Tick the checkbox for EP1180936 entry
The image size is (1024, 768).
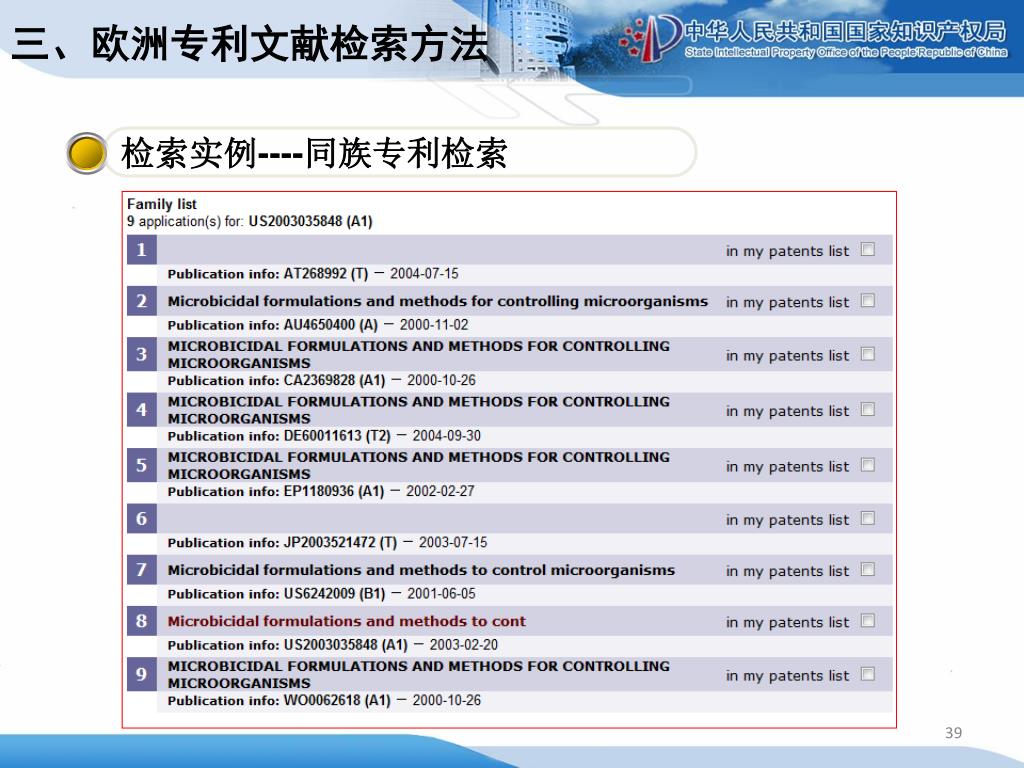tap(867, 465)
